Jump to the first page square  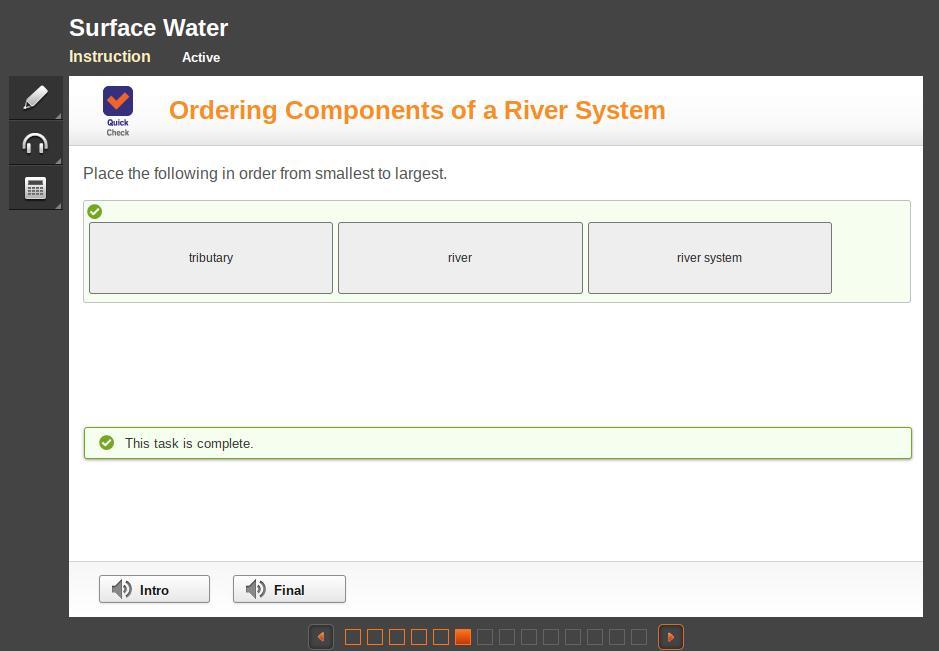point(353,637)
